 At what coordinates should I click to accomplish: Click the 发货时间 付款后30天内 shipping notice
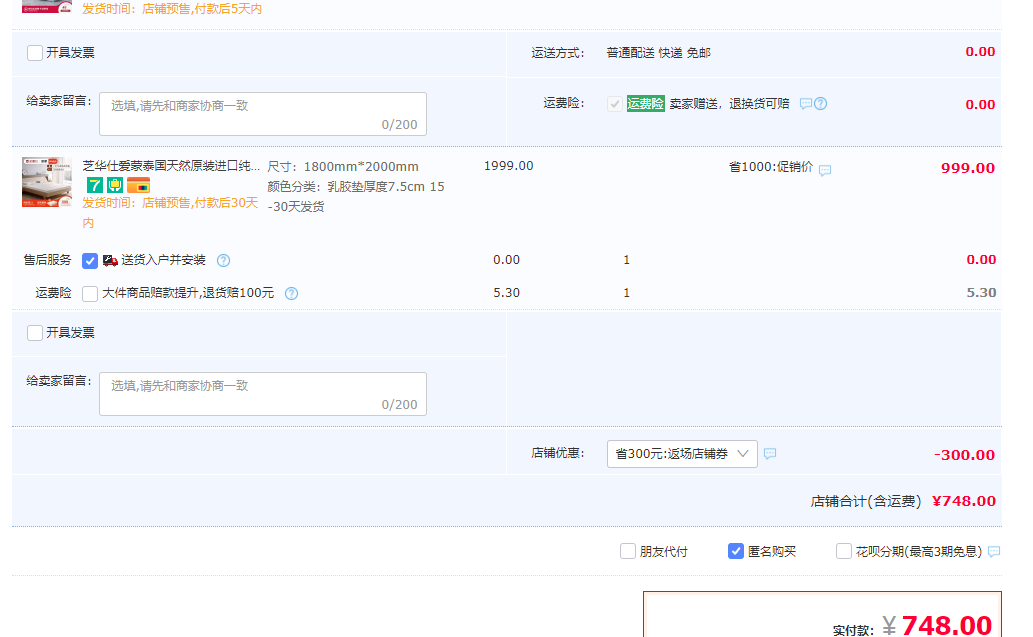tap(170, 213)
